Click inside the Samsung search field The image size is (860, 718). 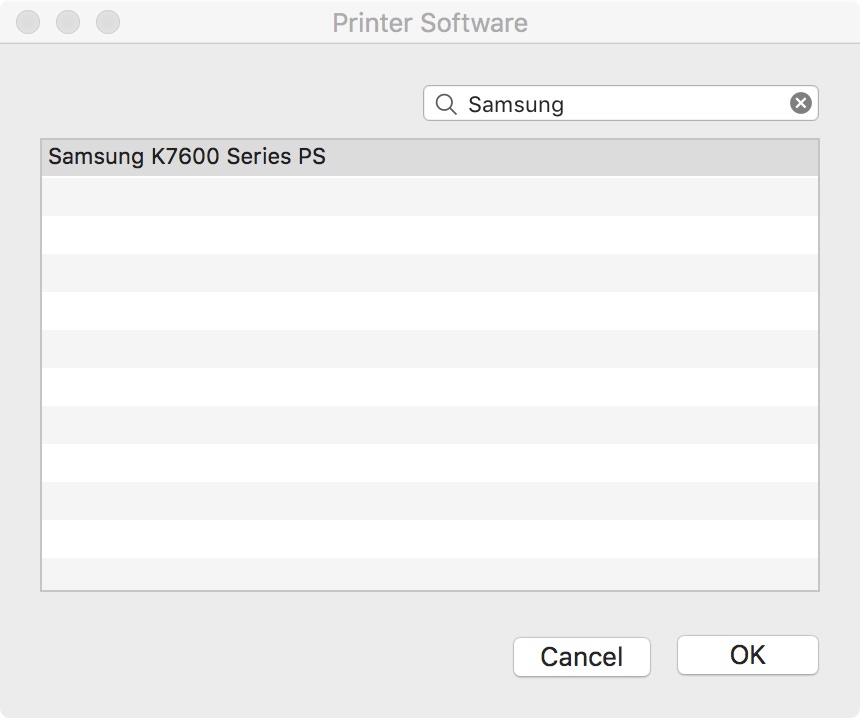pos(620,103)
